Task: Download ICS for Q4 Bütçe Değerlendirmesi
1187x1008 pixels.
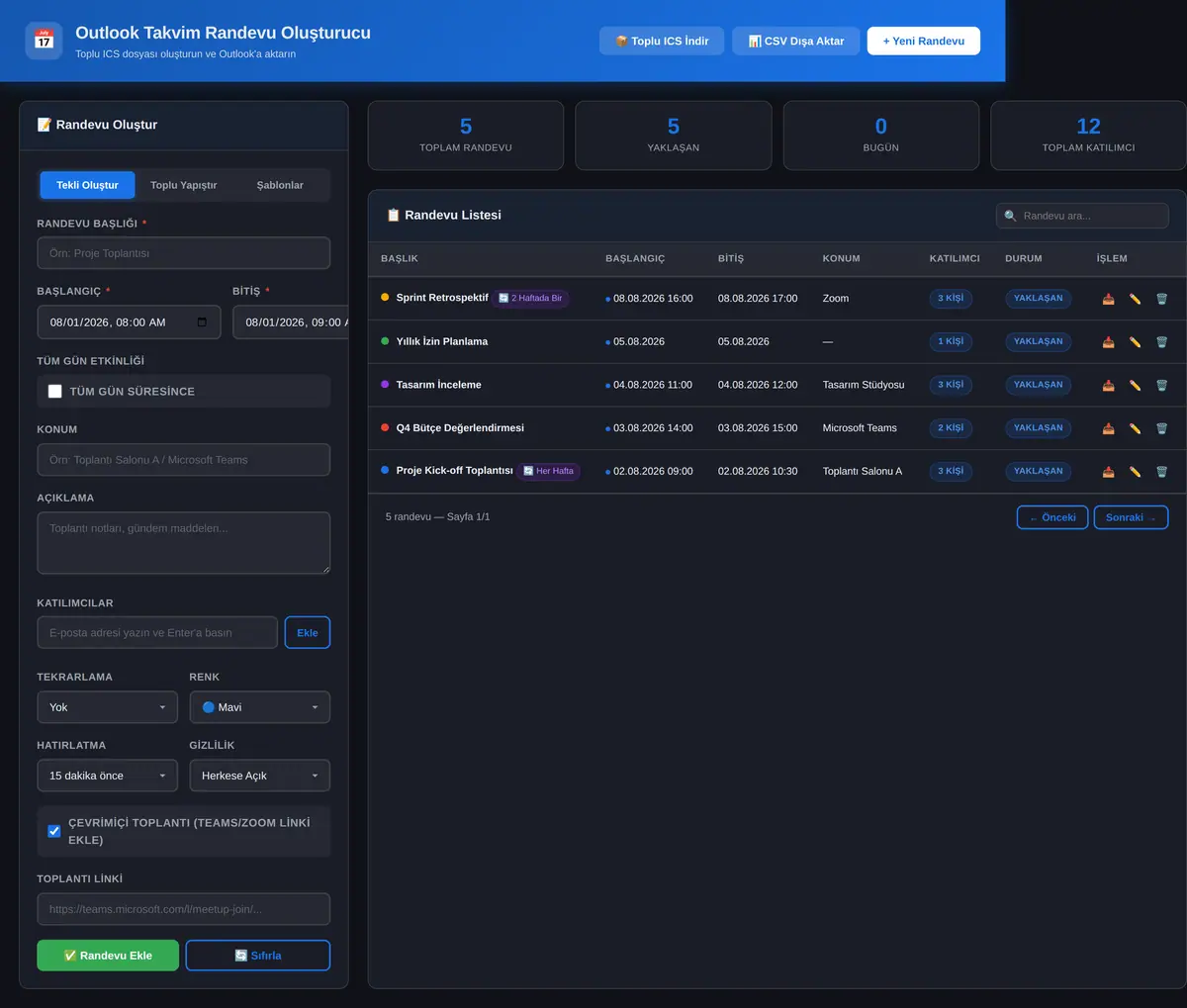Action: [x=1108, y=428]
